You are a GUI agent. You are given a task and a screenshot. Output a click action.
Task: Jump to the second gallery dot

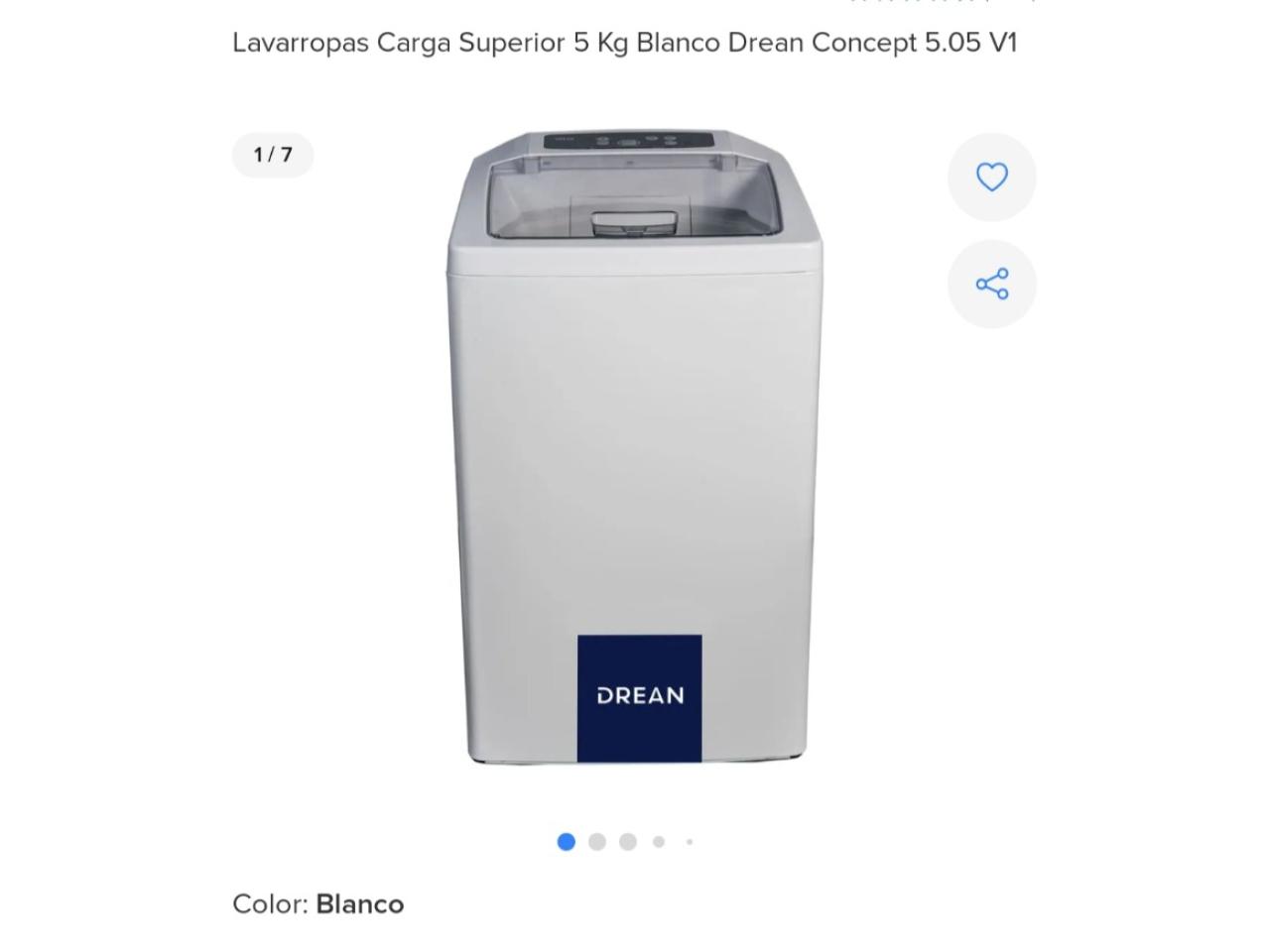597,842
